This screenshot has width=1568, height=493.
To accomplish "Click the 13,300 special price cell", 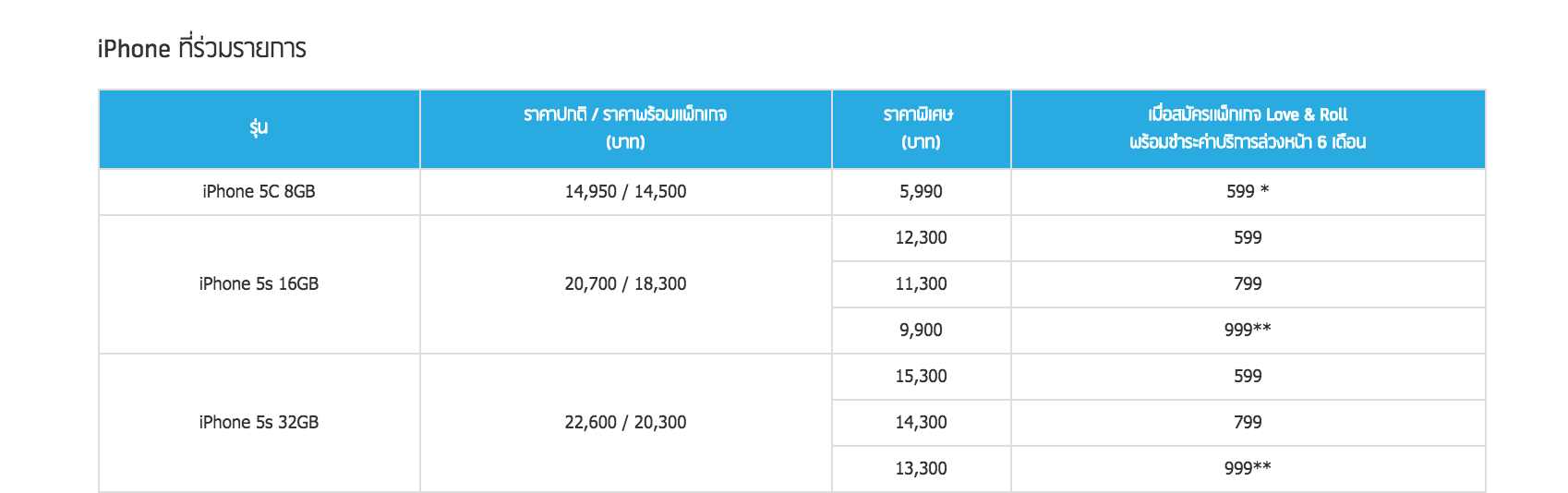I will [x=921, y=469].
